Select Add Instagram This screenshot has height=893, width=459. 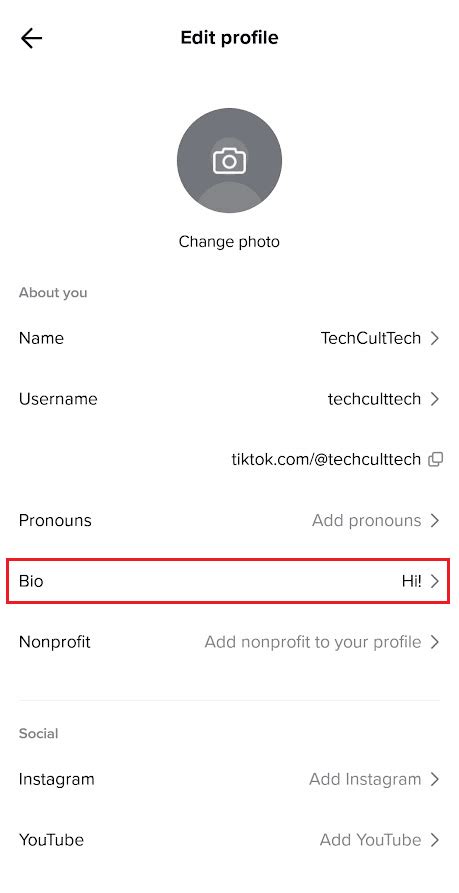coord(365,779)
